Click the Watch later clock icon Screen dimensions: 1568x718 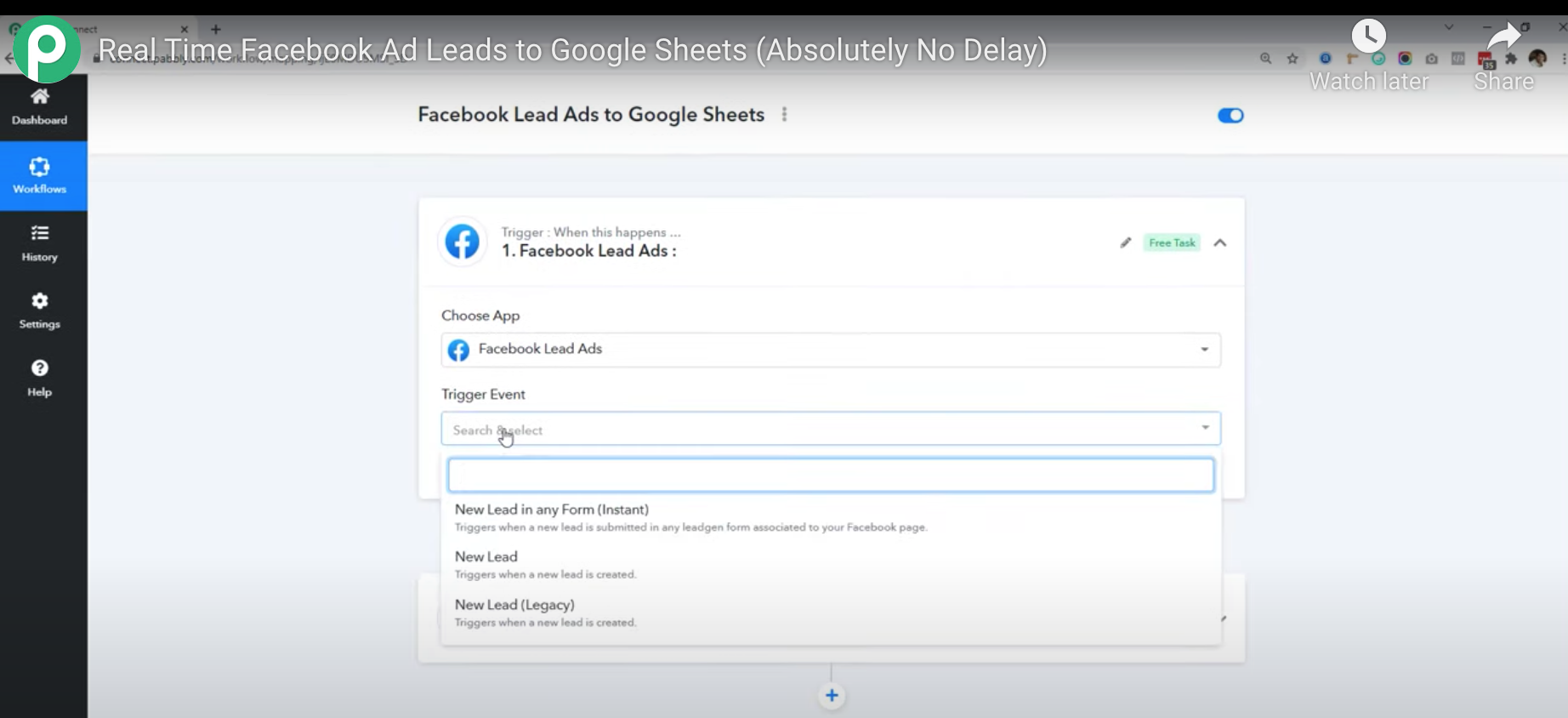(x=1368, y=37)
